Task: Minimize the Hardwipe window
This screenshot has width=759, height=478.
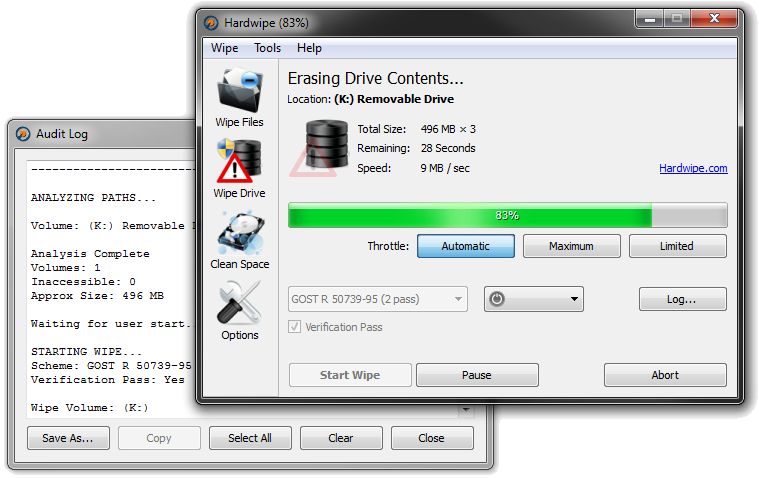Action: pyautogui.click(x=650, y=19)
